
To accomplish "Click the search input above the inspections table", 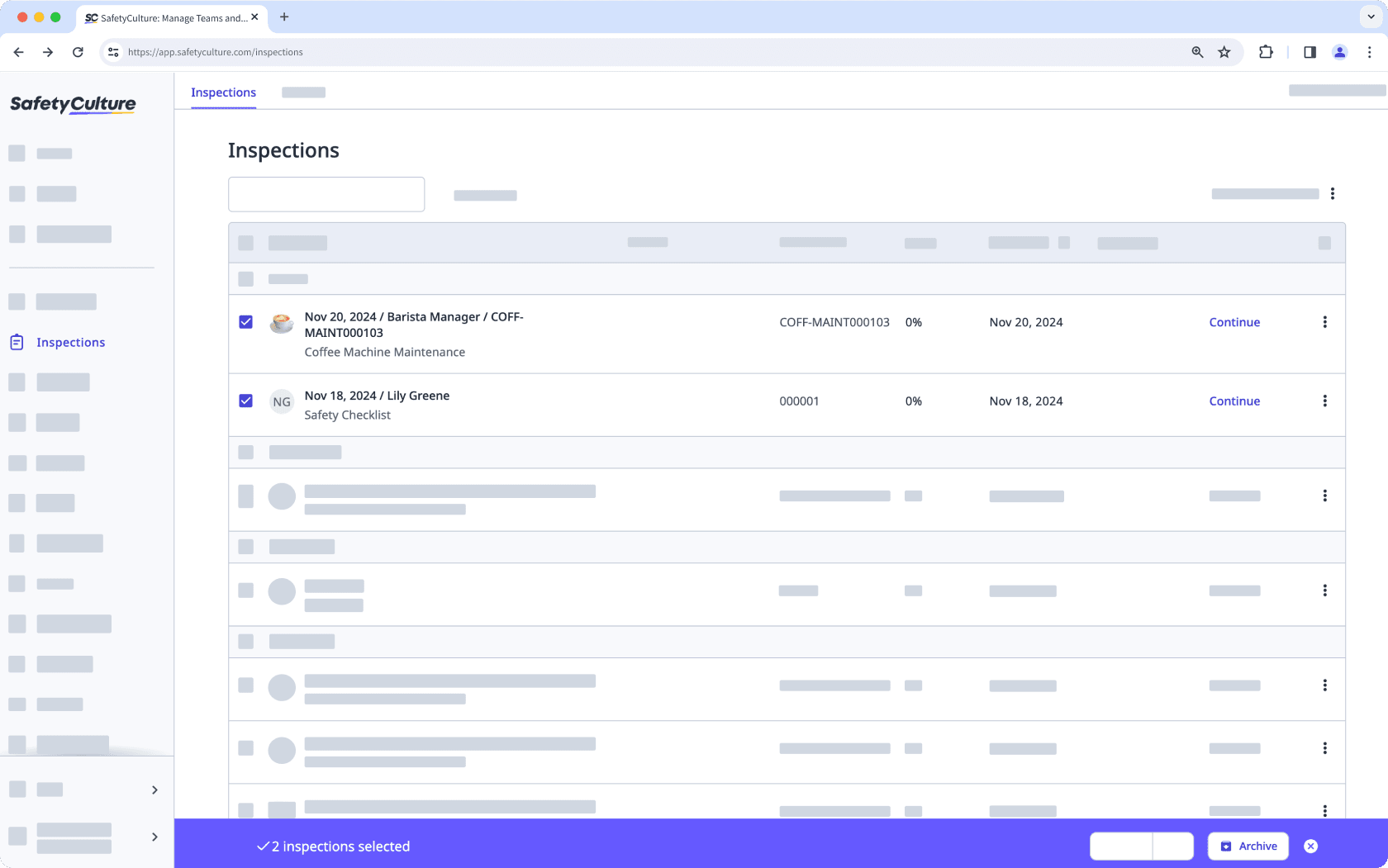I will [326, 194].
